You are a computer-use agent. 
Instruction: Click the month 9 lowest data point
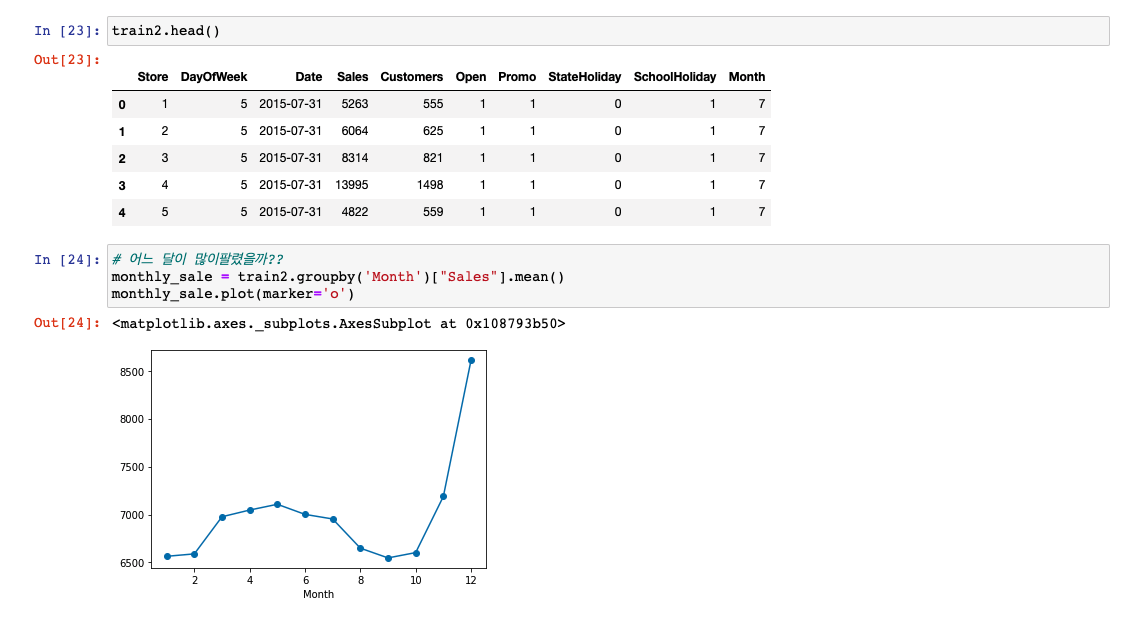[388, 558]
